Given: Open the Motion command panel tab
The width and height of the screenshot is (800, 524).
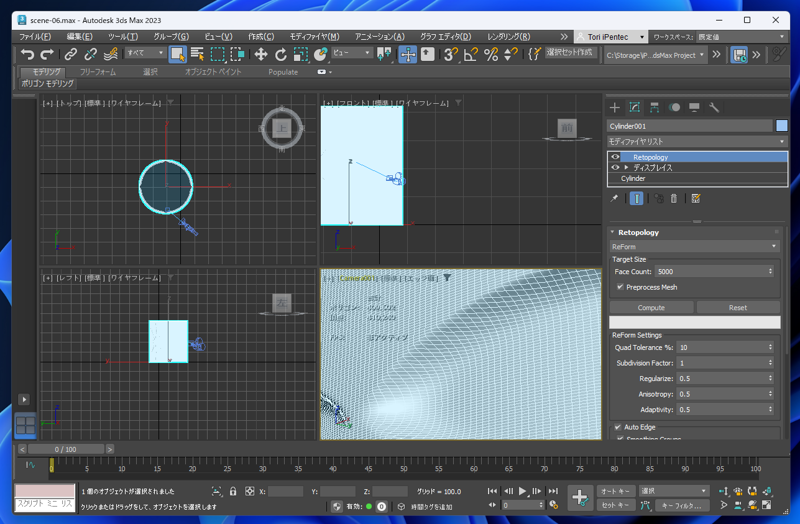Looking at the screenshot, I should tap(674, 107).
